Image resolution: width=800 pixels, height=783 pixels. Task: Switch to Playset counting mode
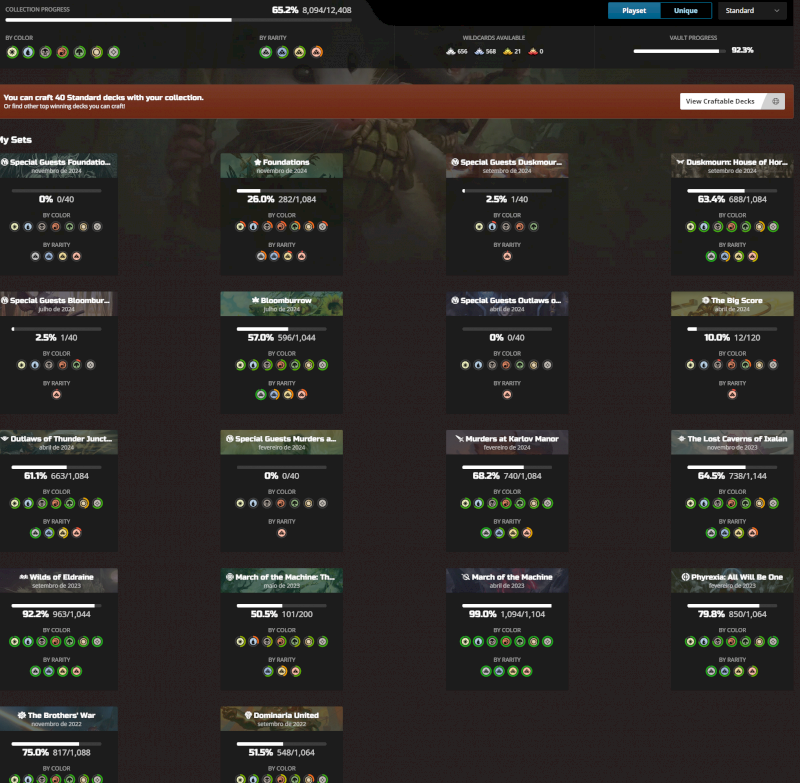[634, 10]
